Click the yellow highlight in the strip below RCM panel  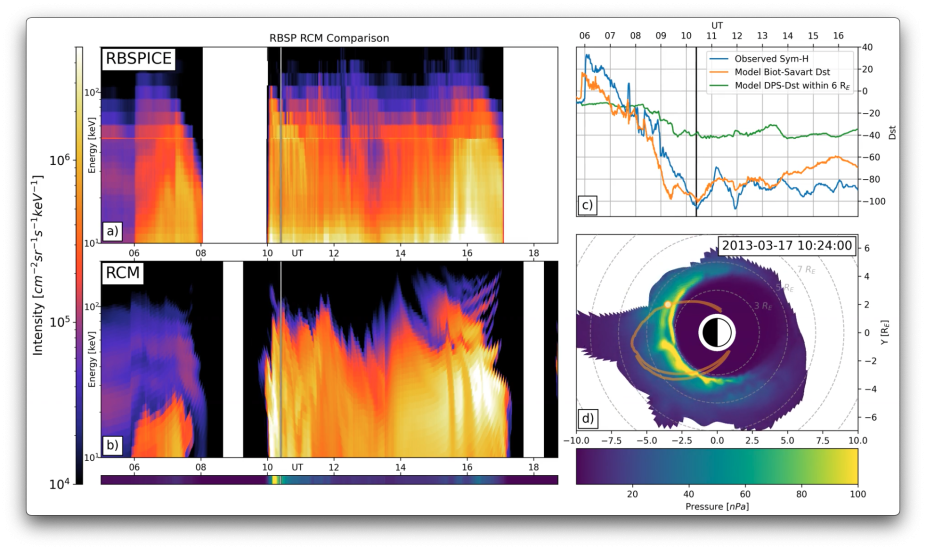275,480
